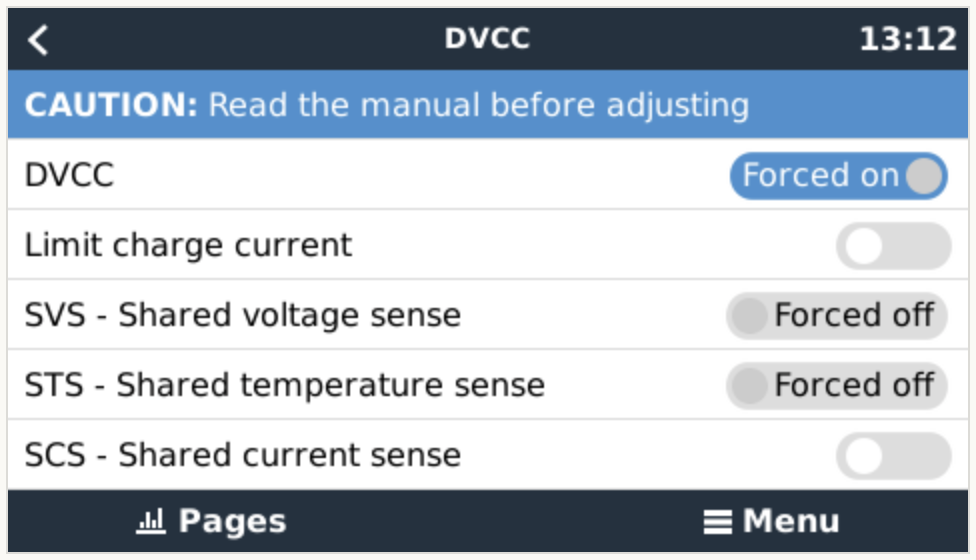Open the Pages text button
The image size is (976, 560).
[232, 521]
